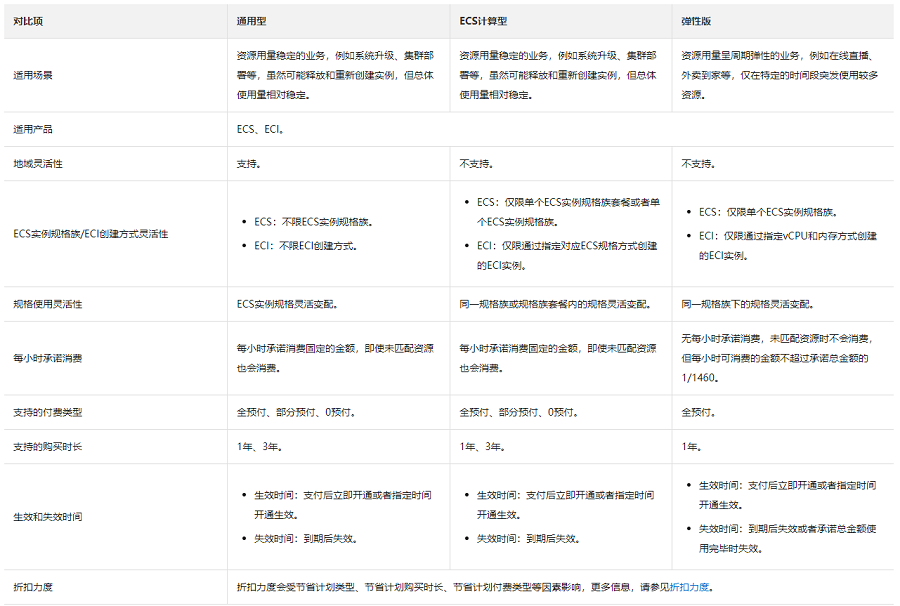Select the 弹性版 column header
This screenshot has height=606, width=900.
pyautogui.click(x=696, y=21)
